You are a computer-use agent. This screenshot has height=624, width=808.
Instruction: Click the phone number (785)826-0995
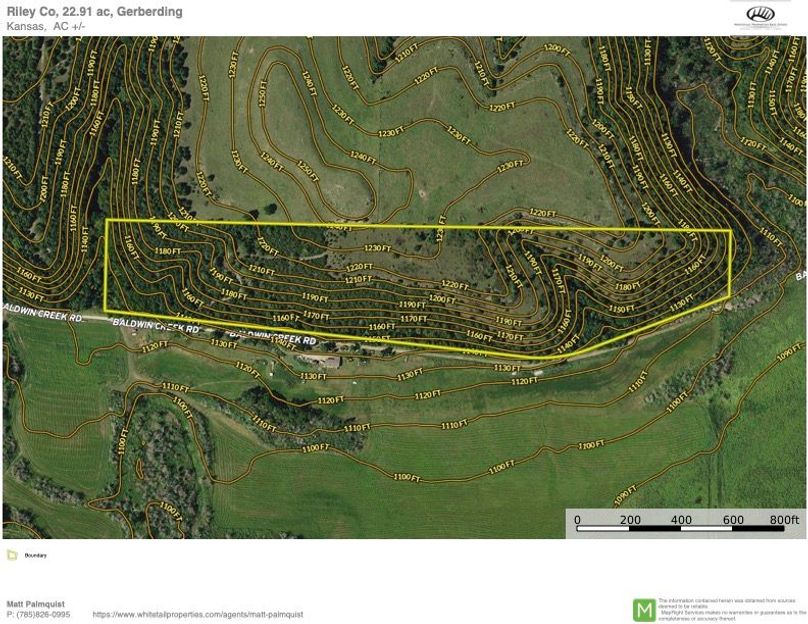coord(39,615)
